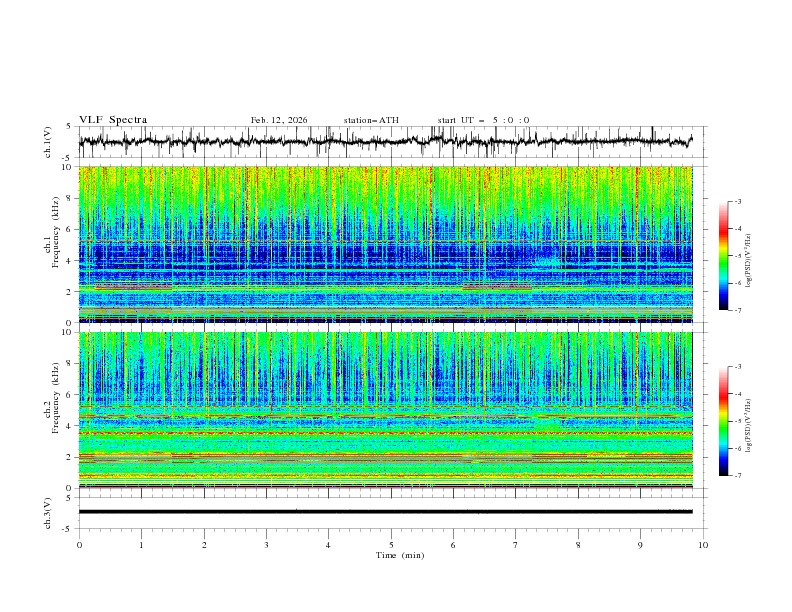Click the ch.1(V) waveform trace
Screen dimensions: 792x612
click(385, 141)
